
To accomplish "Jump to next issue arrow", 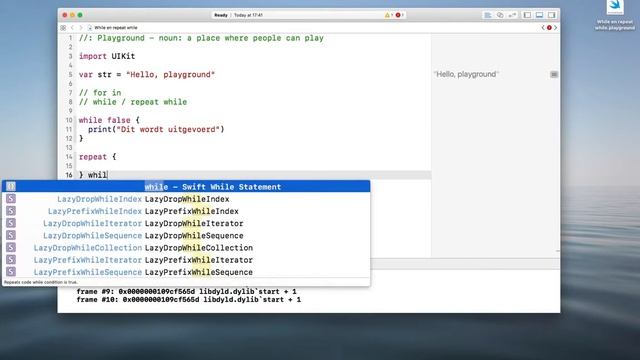I will pos(555,28).
